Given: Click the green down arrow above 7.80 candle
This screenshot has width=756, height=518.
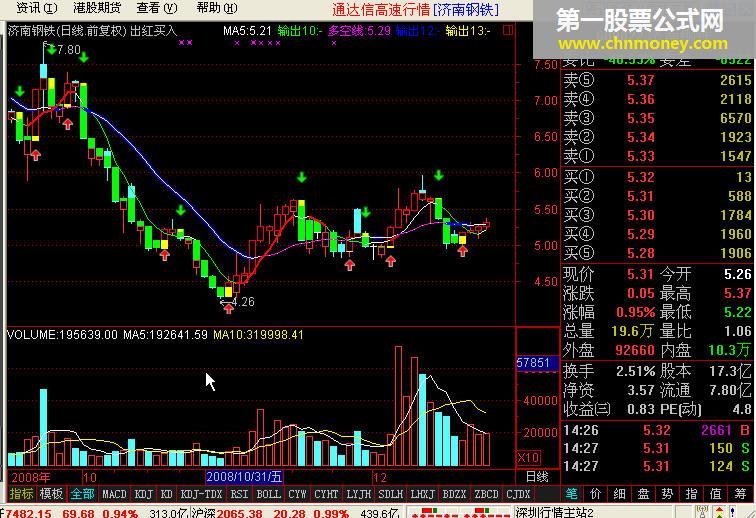Looking at the screenshot, I should click(x=51, y=49).
